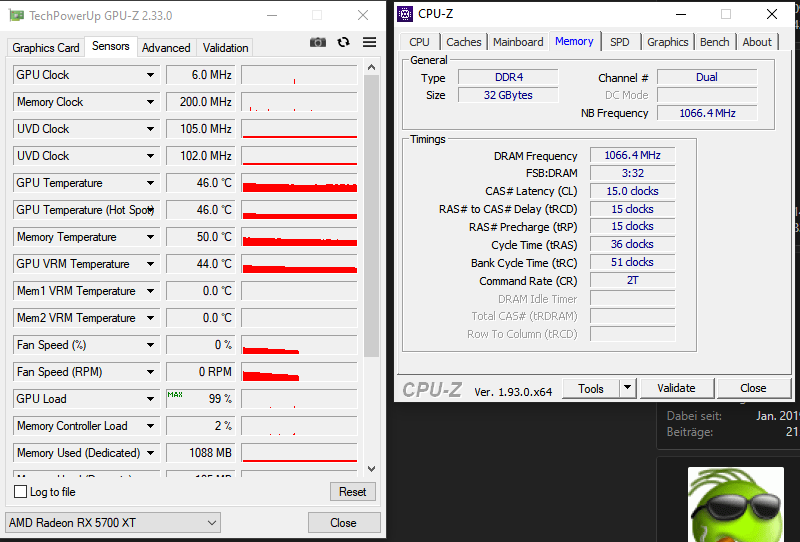800x542 pixels.
Task: Click the NB Frequency 1066.4 MHz field
Action: coord(707,113)
